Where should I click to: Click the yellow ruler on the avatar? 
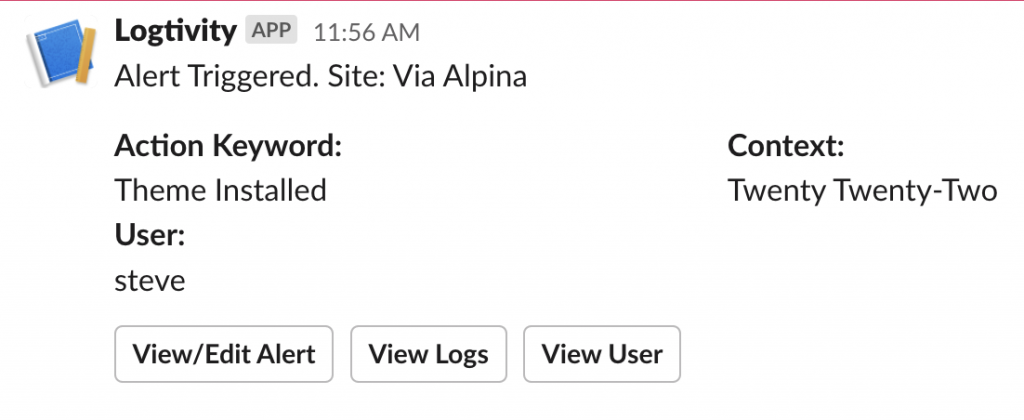click(86, 56)
